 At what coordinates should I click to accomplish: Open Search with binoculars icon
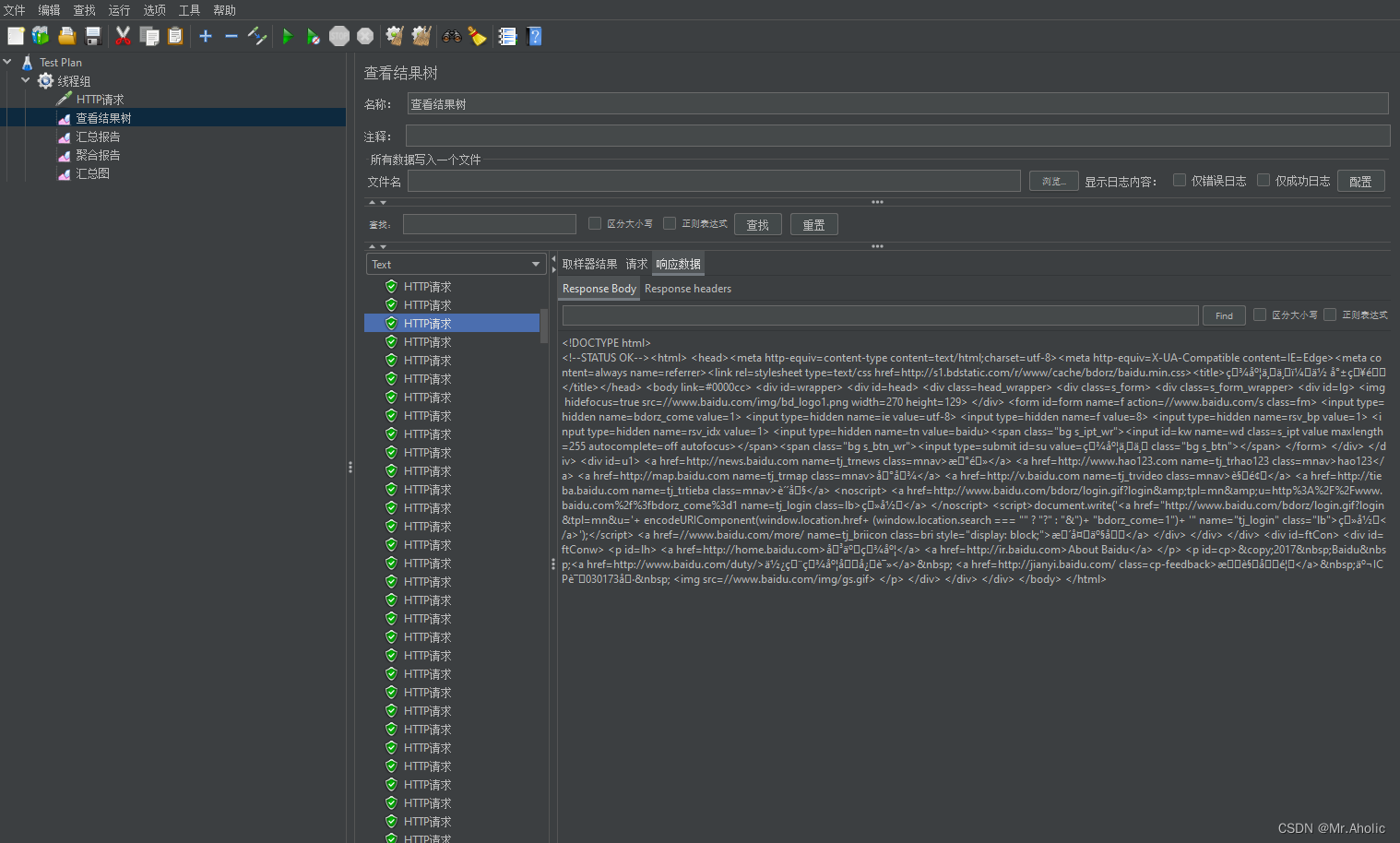(x=452, y=36)
